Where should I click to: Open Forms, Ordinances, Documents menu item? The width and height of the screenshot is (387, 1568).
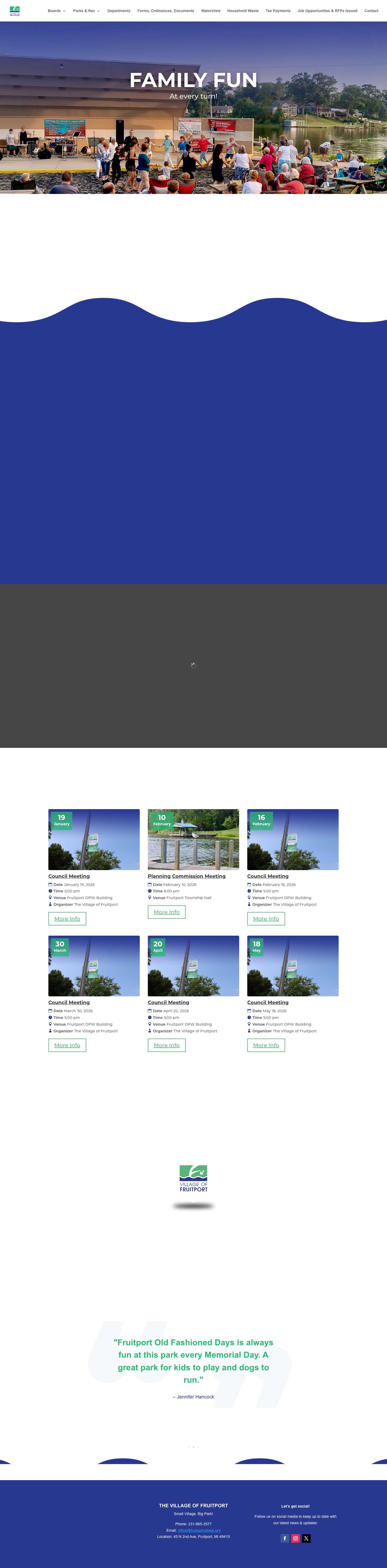166,11
